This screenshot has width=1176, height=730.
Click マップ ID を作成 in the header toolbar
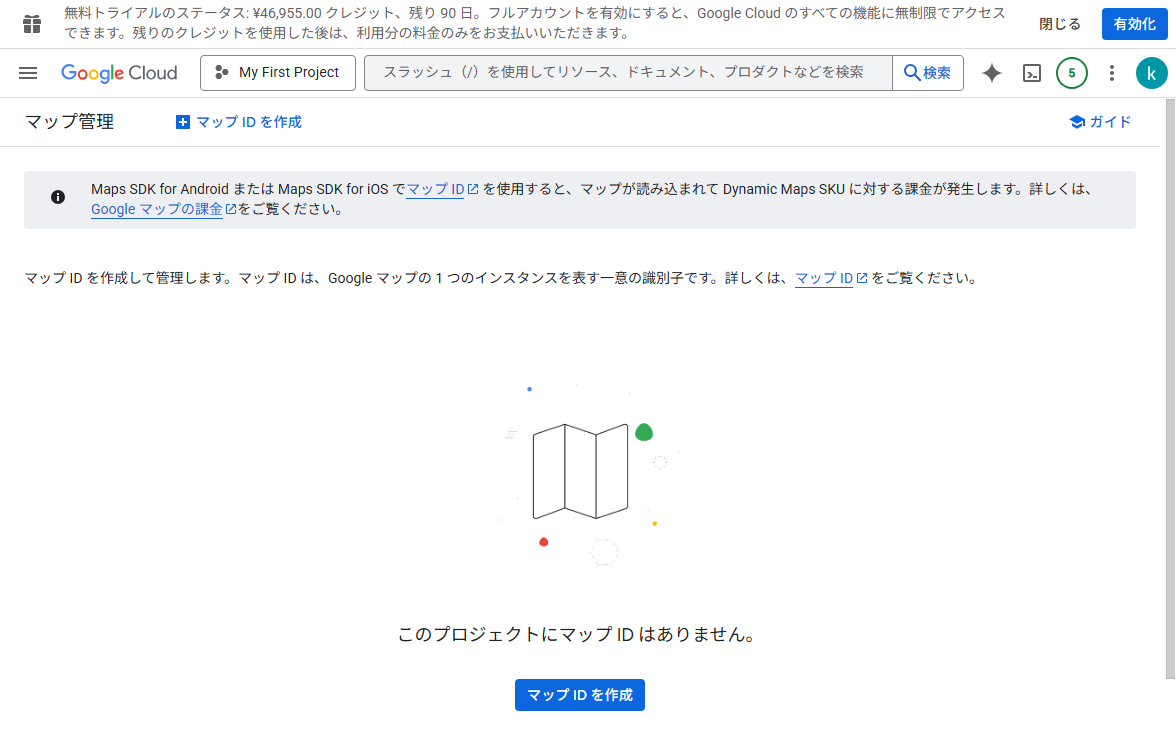238,122
